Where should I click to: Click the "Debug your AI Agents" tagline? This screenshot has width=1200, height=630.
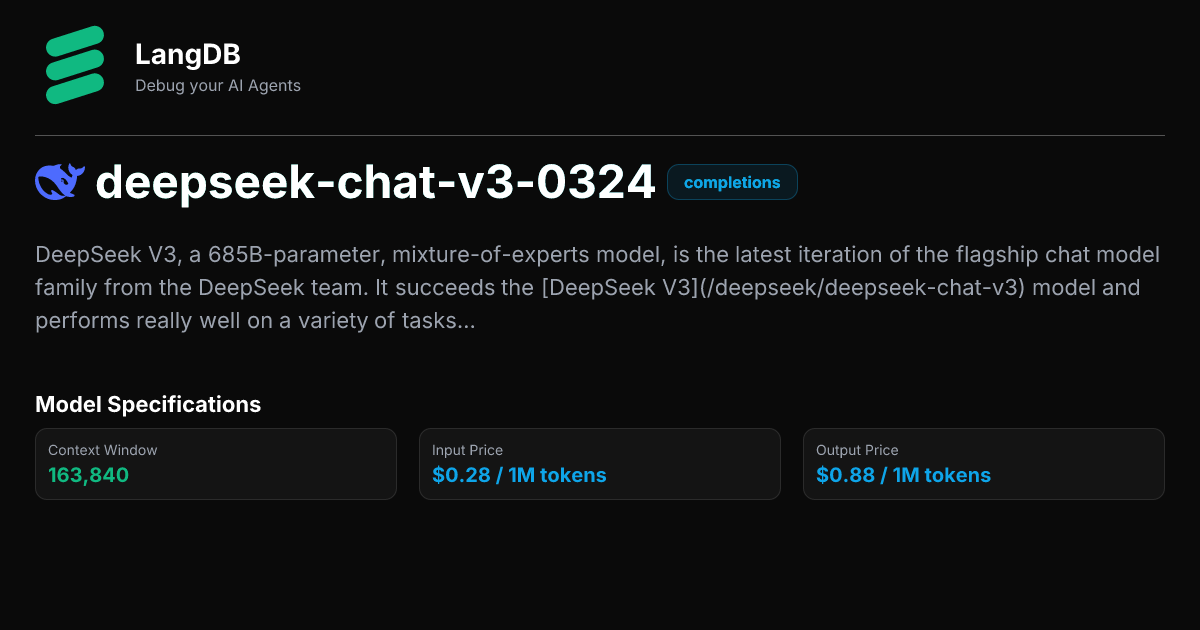(218, 86)
